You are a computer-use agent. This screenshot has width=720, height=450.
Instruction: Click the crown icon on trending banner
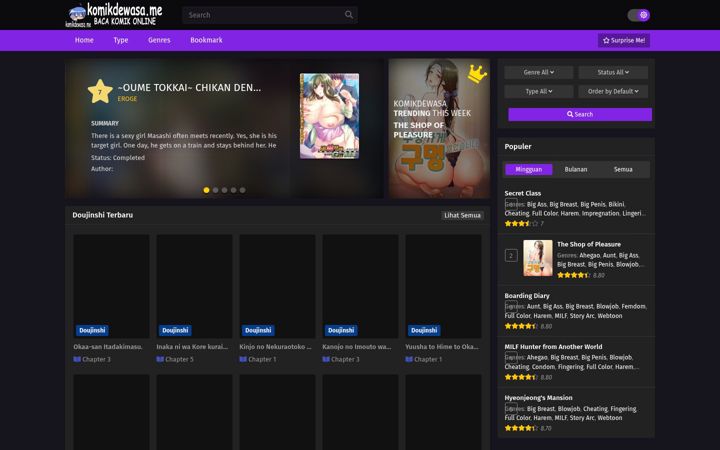477,74
